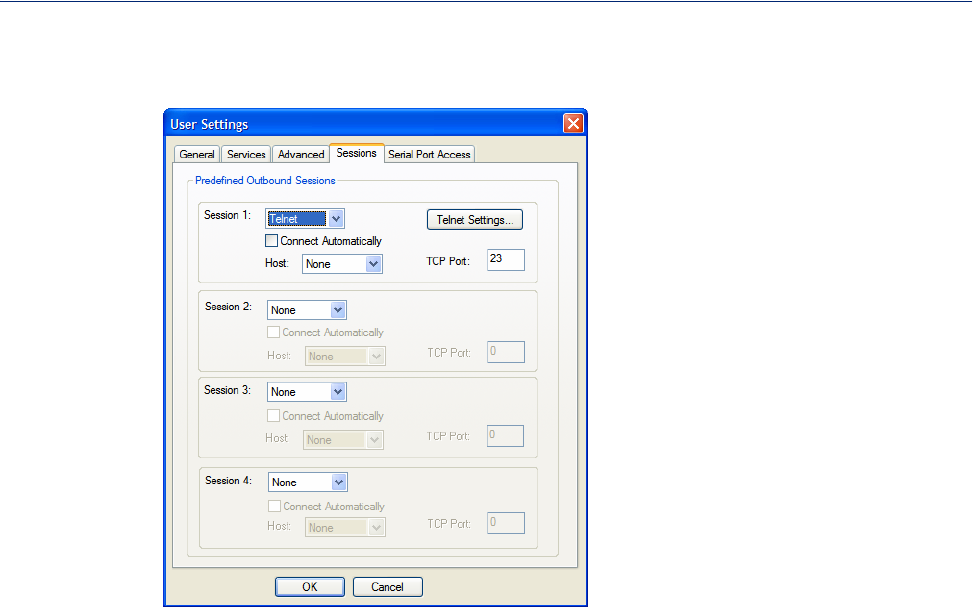Click the Session 1 label
This screenshot has height=607, width=973.
click(227, 215)
